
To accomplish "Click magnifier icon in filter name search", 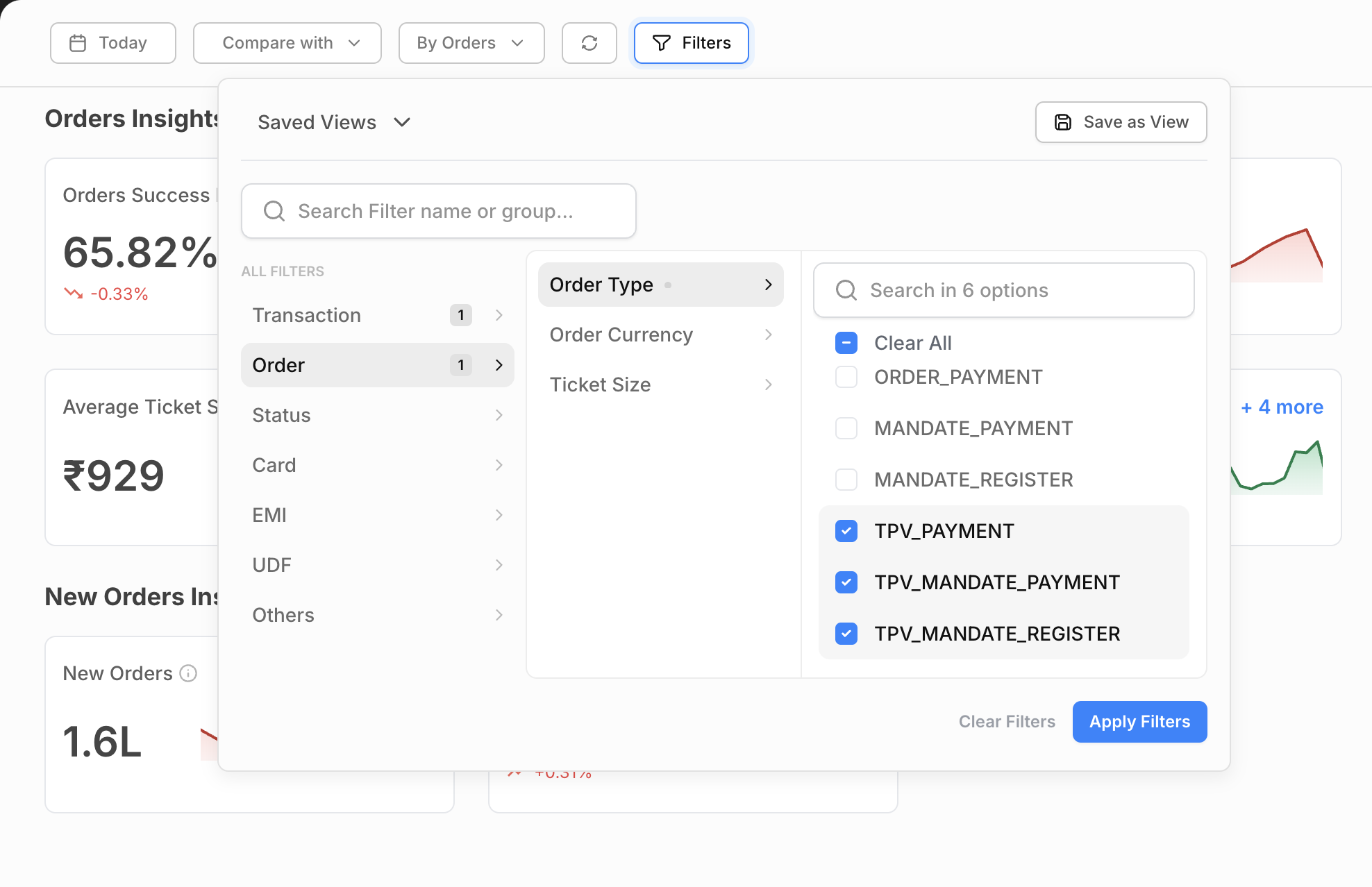I will coord(274,211).
